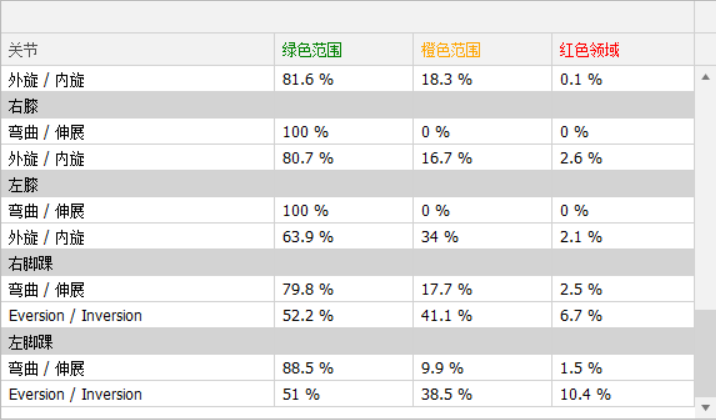This screenshot has height=420, width=716.
Task: Sort by the 绿色范围 column header
Action: 313,50
